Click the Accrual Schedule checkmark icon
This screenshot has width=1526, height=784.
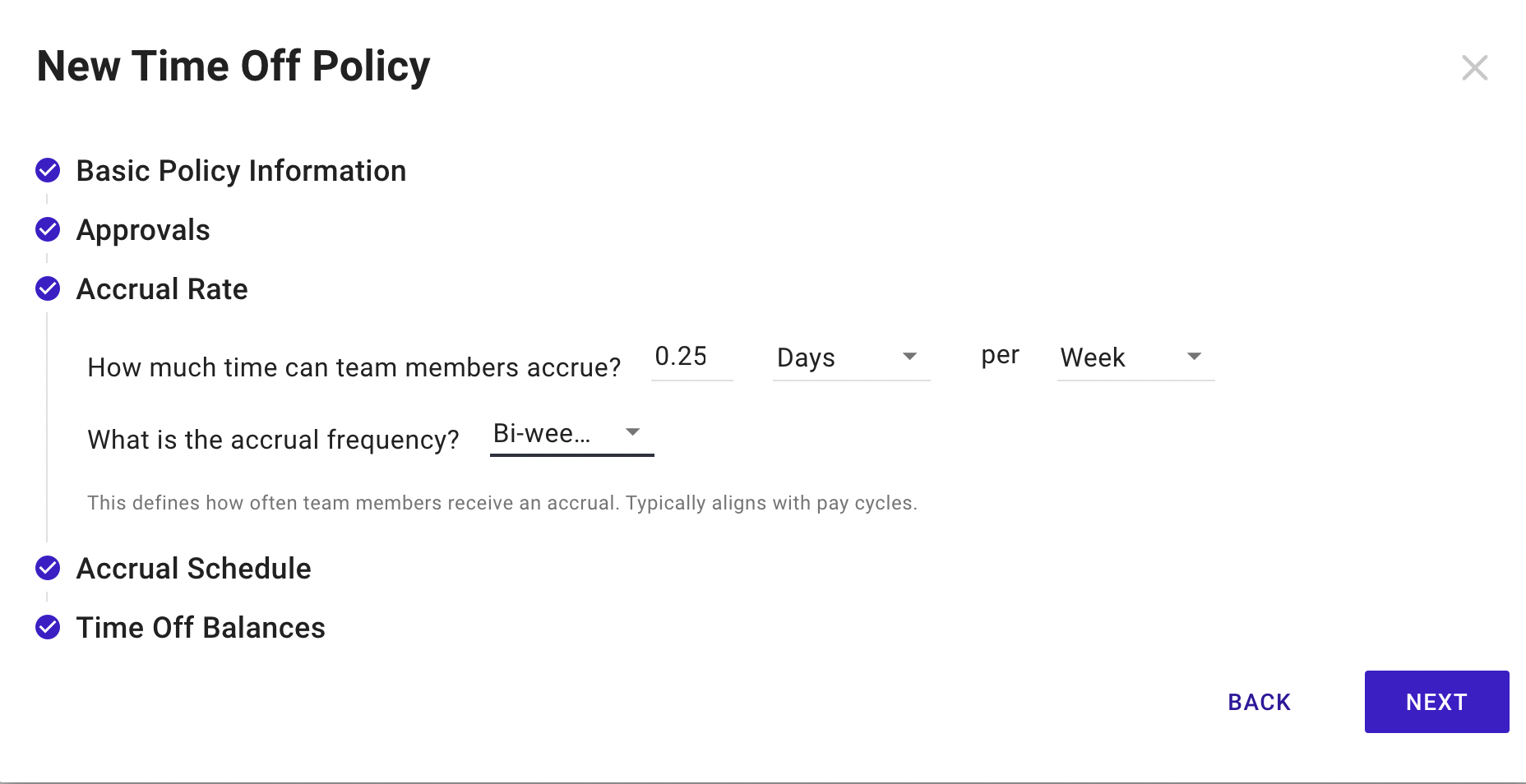48,569
